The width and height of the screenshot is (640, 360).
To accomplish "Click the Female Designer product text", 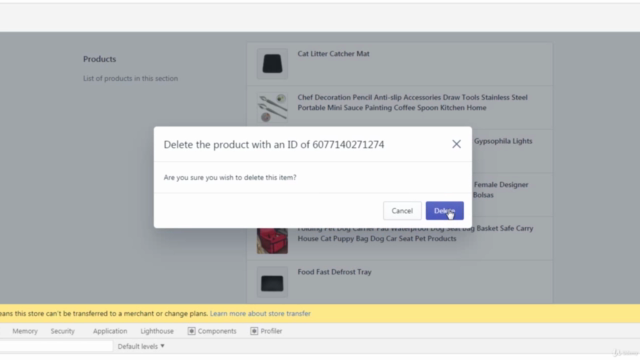I will point(501,189).
